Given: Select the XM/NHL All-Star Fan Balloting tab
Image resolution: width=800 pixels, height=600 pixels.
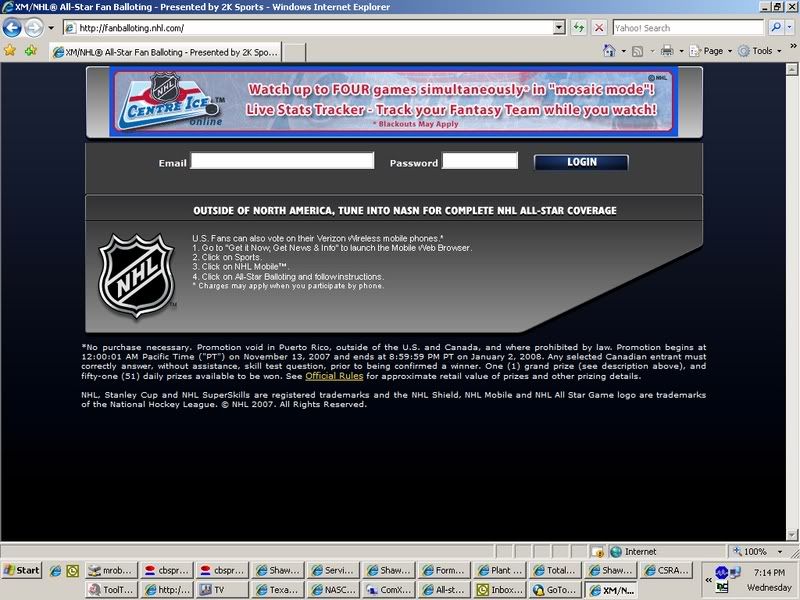Looking at the screenshot, I should [x=165, y=52].
